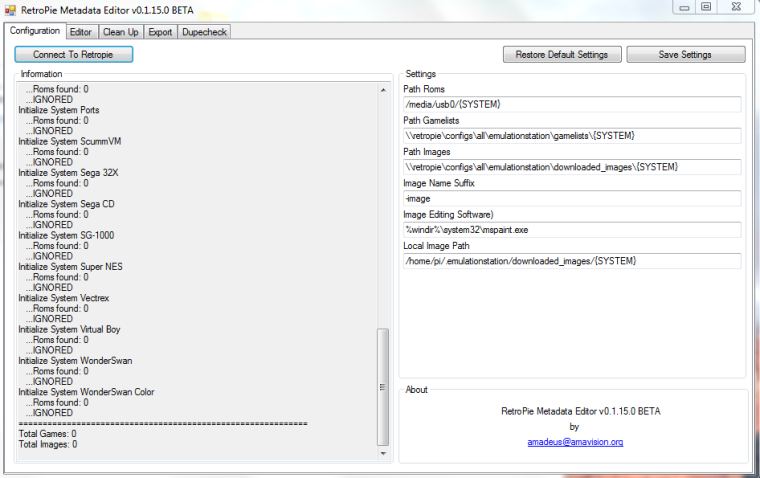
Task: Switch to the Editor tab
Action: tap(80, 32)
